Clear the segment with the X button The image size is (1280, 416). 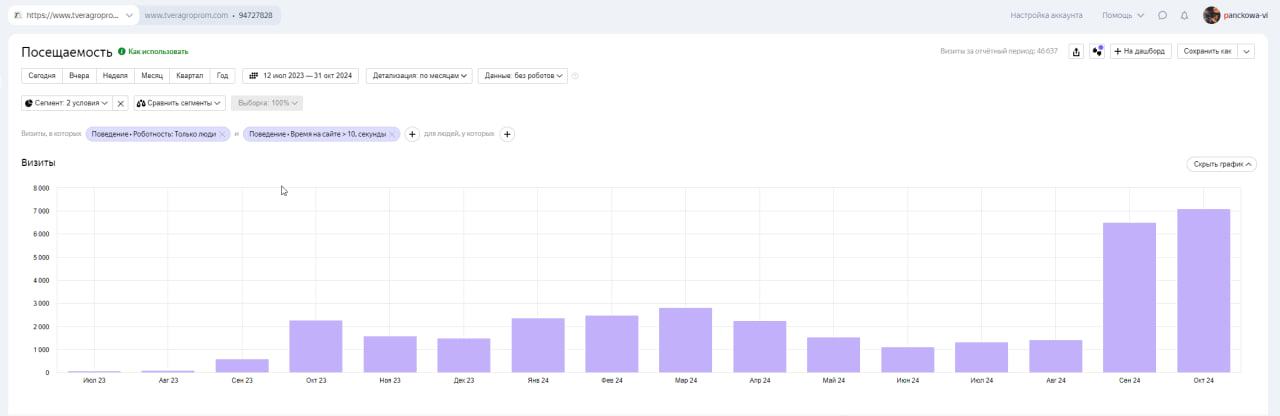click(121, 103)
